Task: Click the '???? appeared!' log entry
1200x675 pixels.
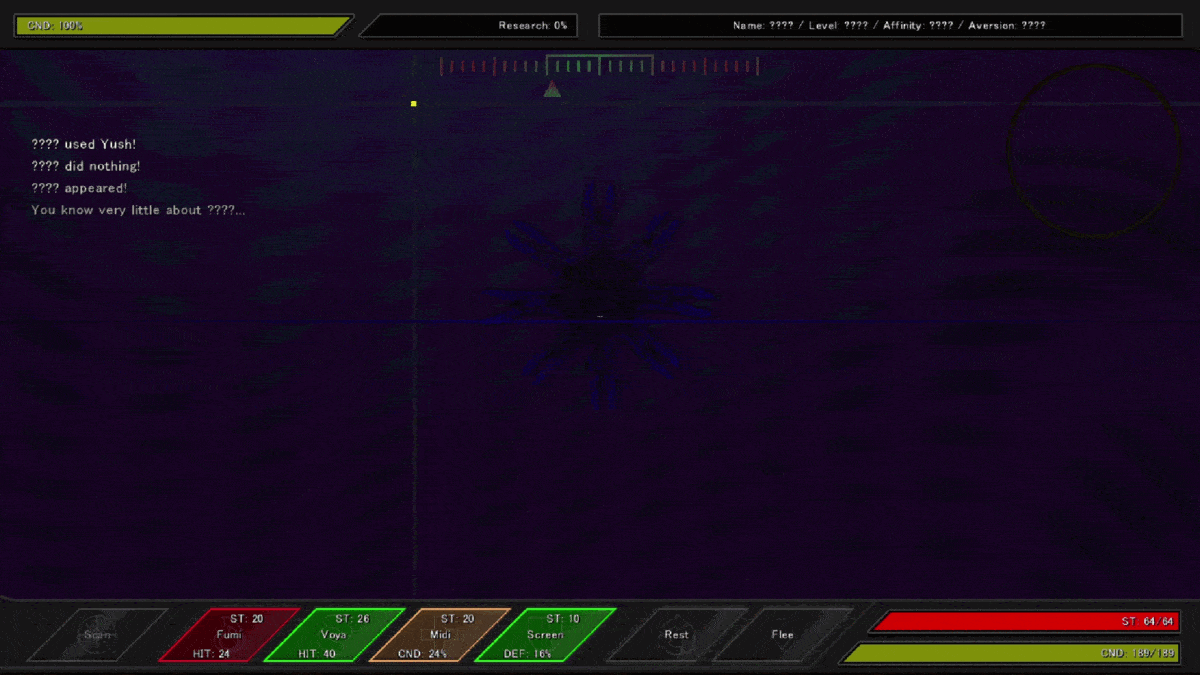Action: point(79,188)
